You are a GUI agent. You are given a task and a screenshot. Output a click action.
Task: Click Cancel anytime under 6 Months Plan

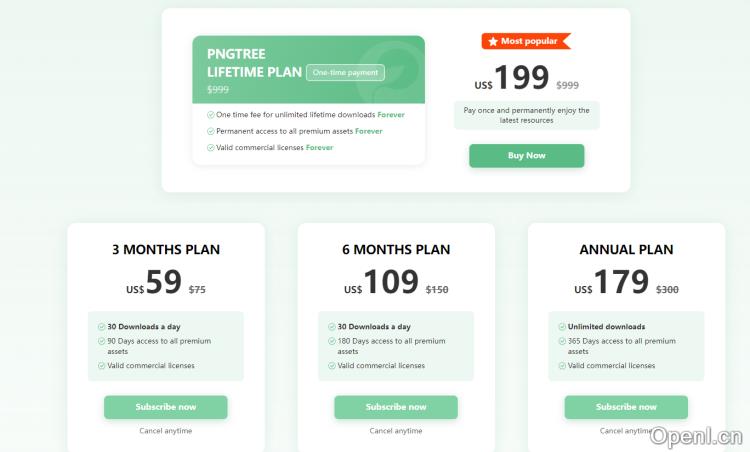pyautogui.click(x=396, y=431)
